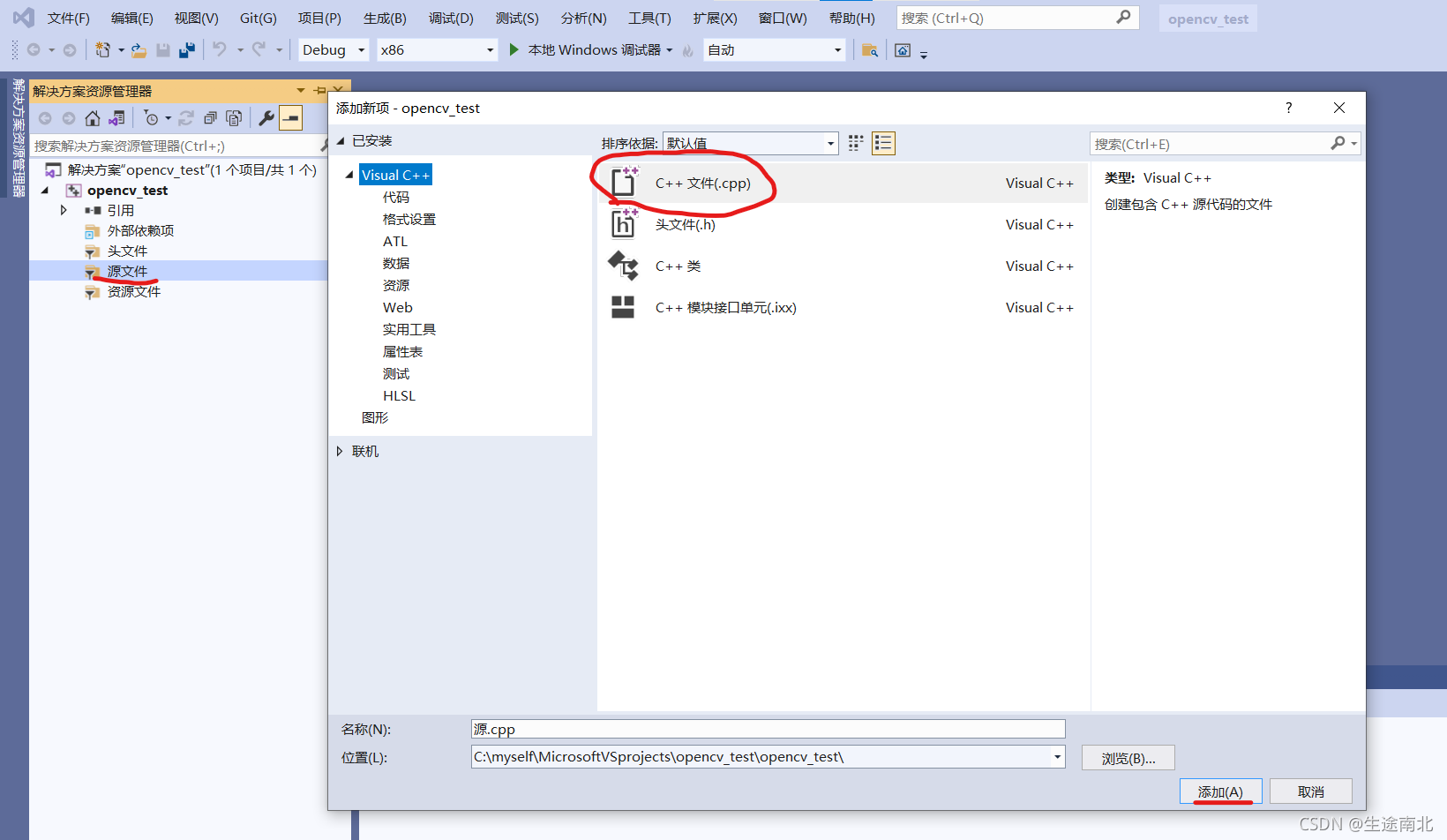
Task: Open the Debug configuration dropdown
Action: click(x=334, y=50)
